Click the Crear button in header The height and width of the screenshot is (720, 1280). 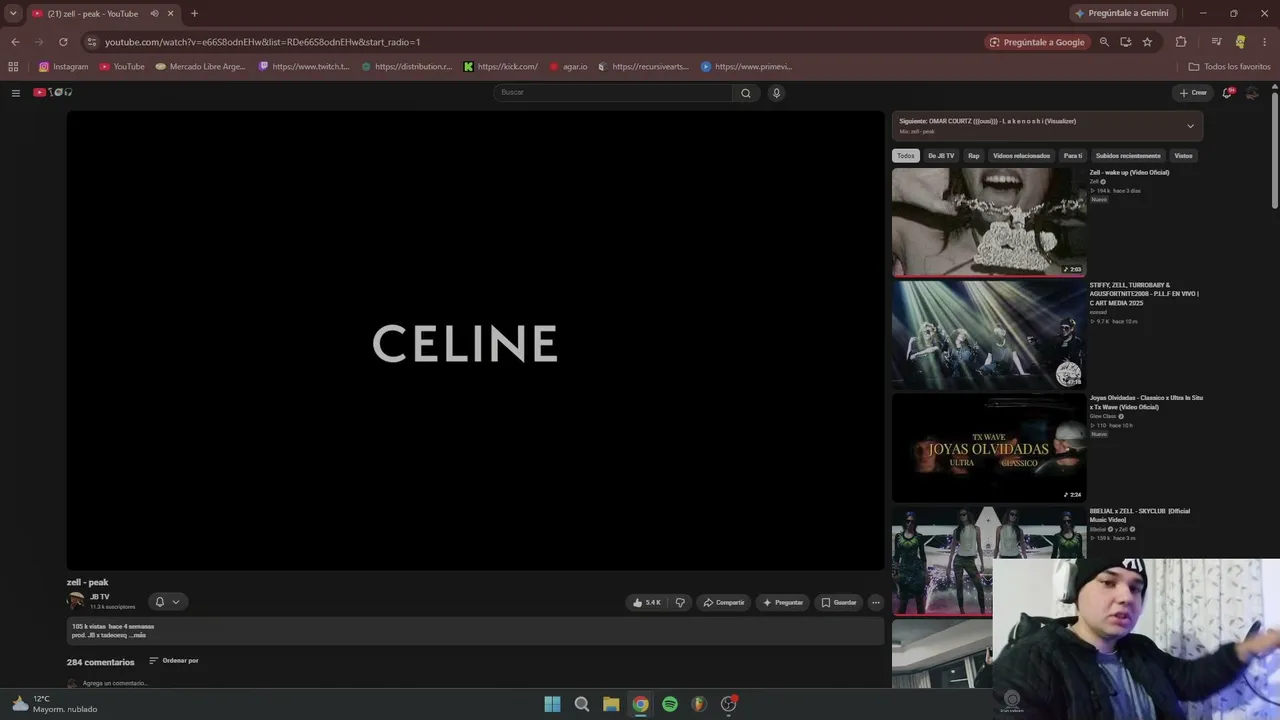tap(1193, 93)
